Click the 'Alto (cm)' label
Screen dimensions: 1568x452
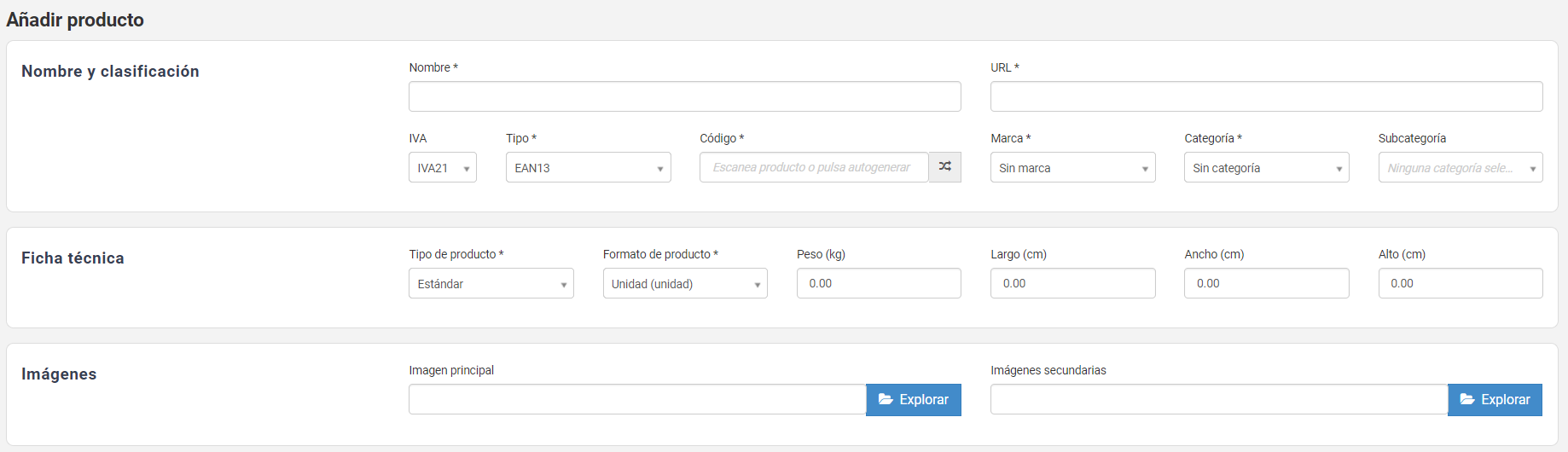(x=1402, y=254)
